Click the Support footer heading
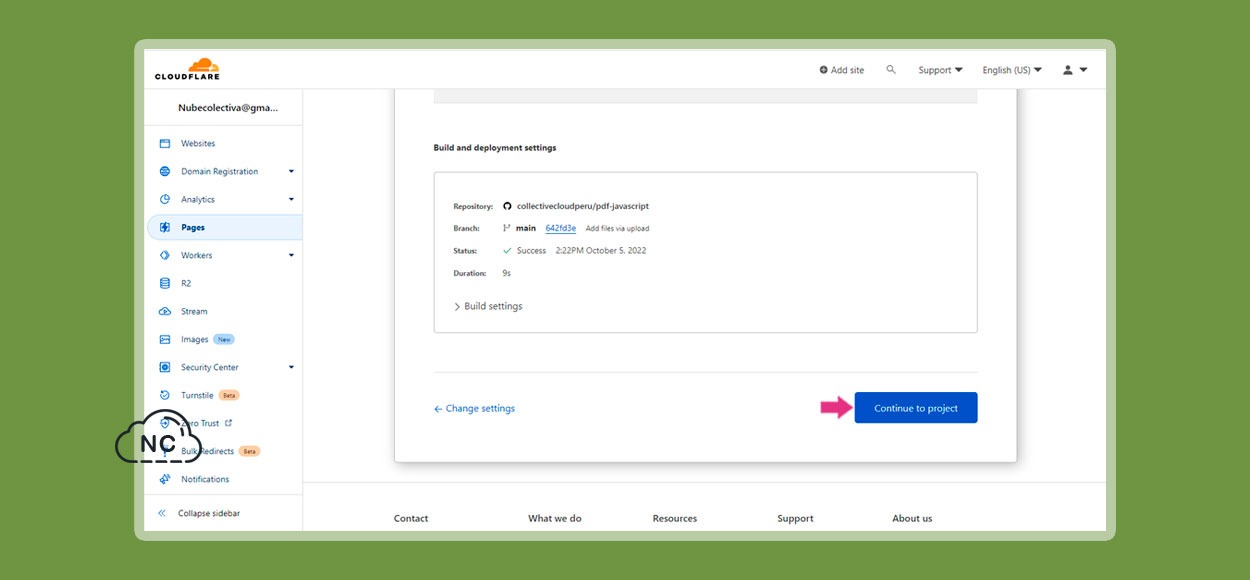Screen dimensions: 1250x580 coord(796,519)
